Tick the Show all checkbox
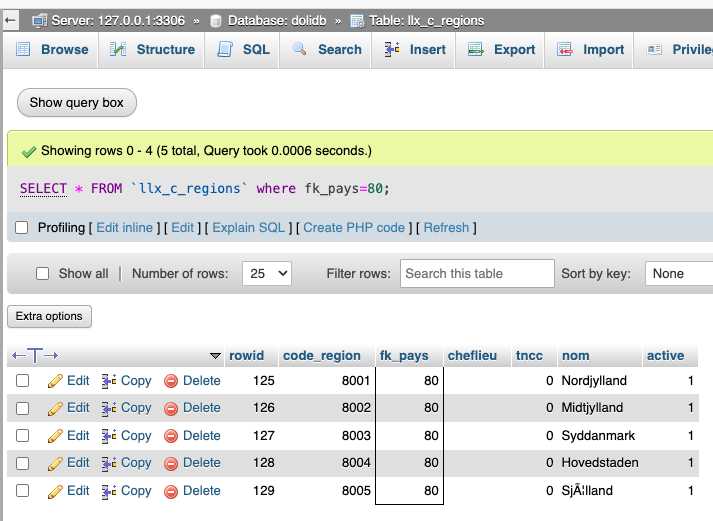The height and width of the screenshot is (521, 713). [42, 274]
